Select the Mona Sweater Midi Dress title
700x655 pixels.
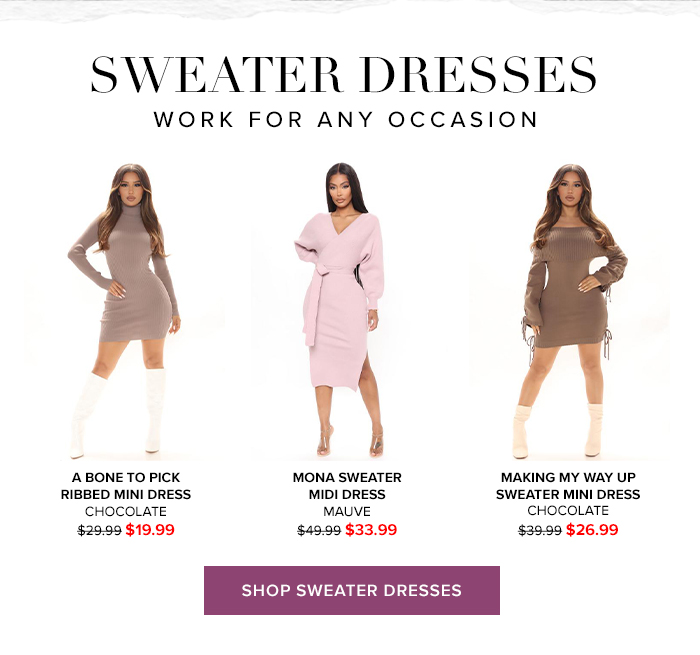[x=347, y=486]
